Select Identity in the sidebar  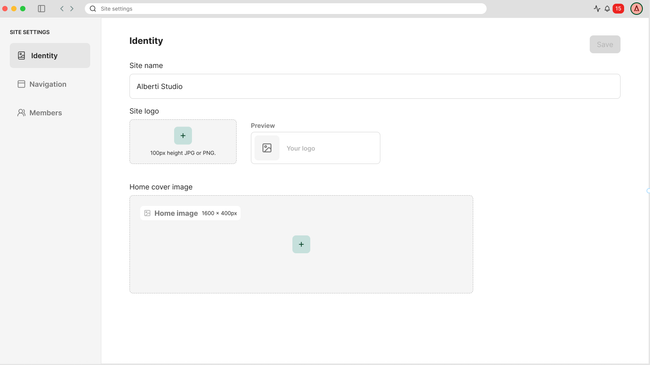pos(50,55)
